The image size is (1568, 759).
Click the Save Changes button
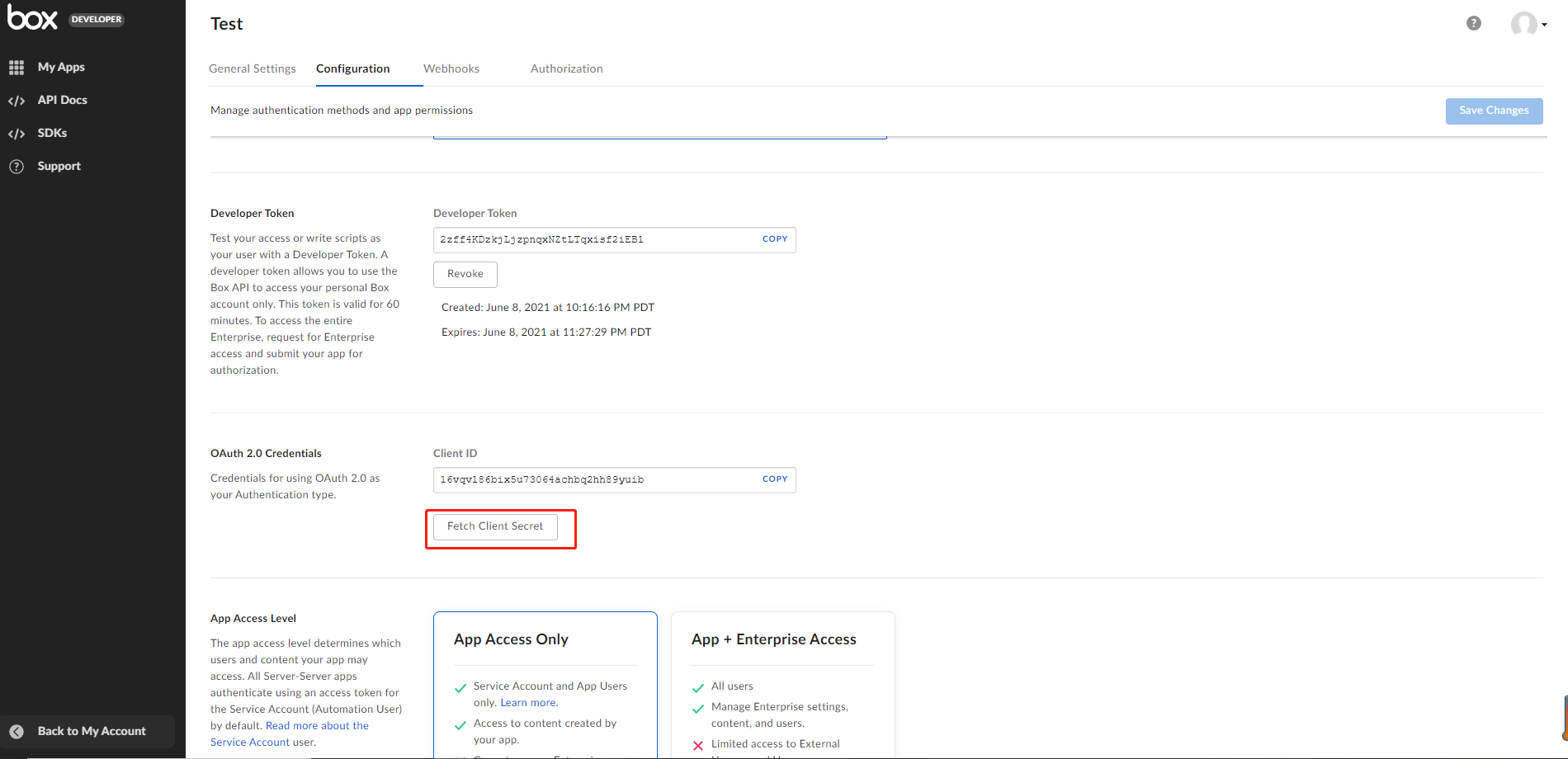click(1493, 111)
